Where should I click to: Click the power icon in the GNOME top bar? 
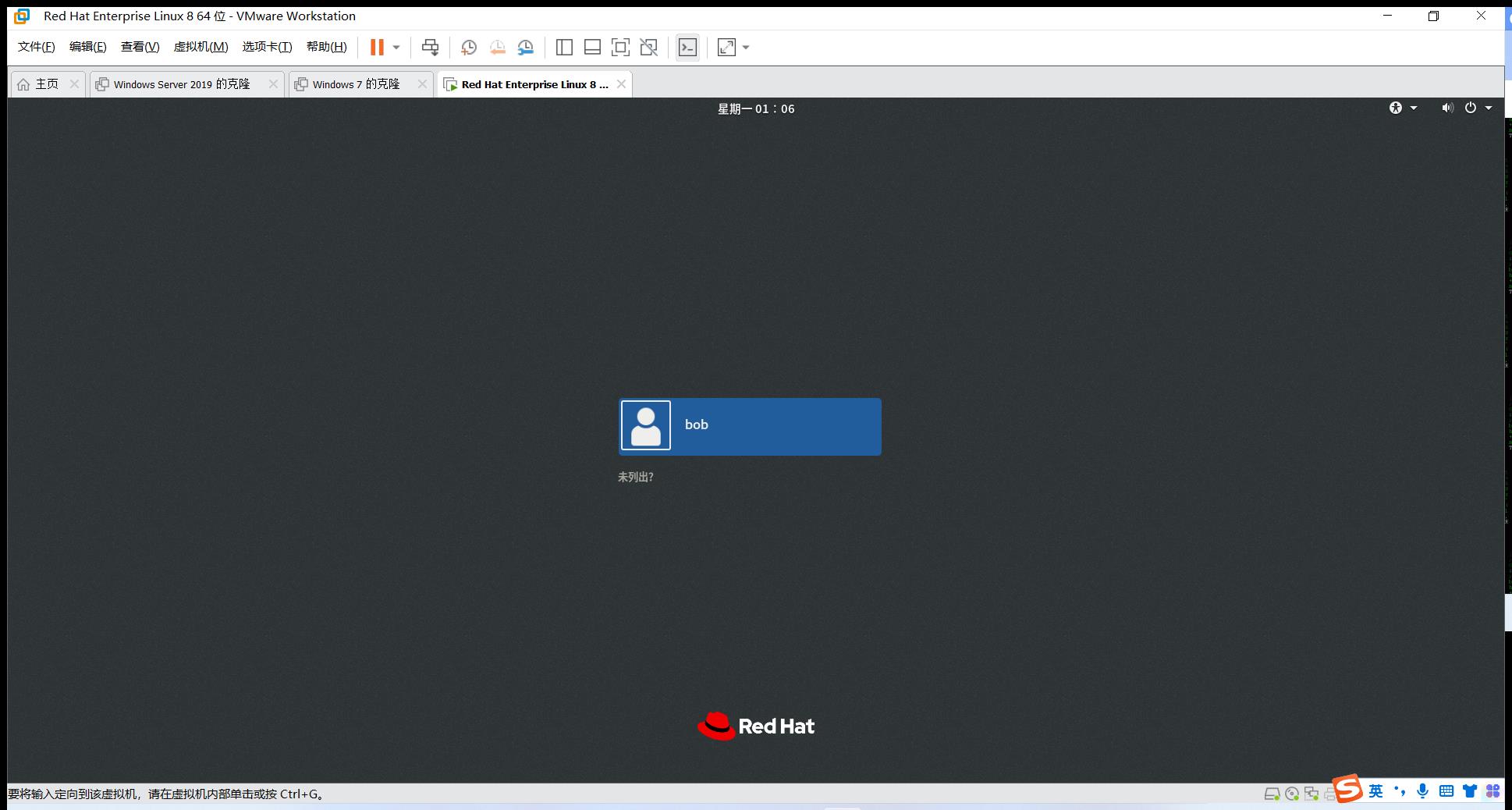[x=1471, y=108]
